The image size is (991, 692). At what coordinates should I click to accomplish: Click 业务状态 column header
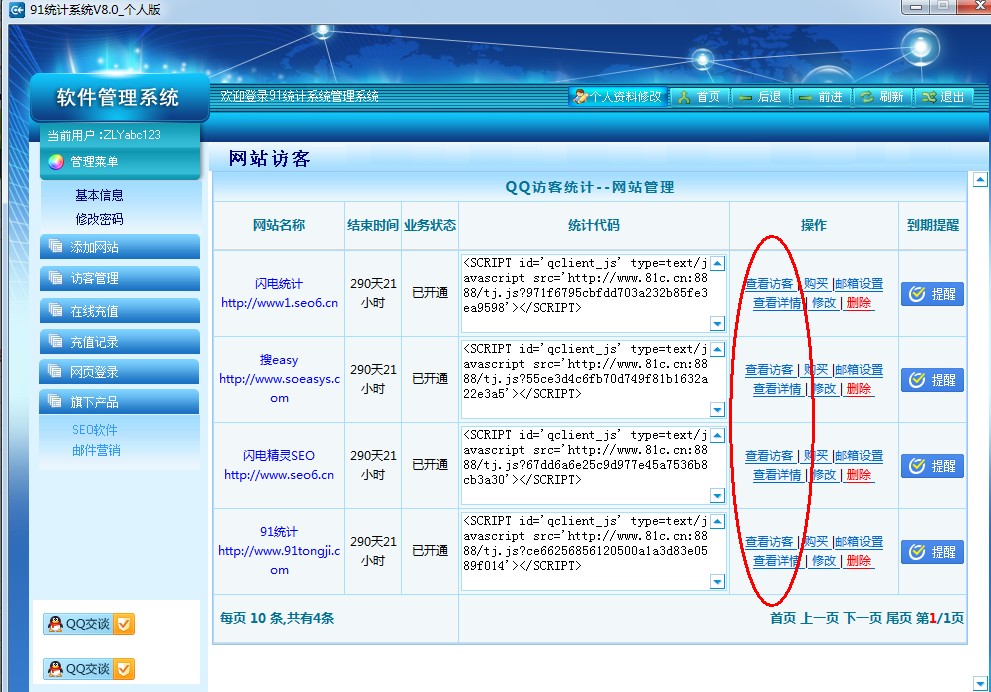(430, 225)
